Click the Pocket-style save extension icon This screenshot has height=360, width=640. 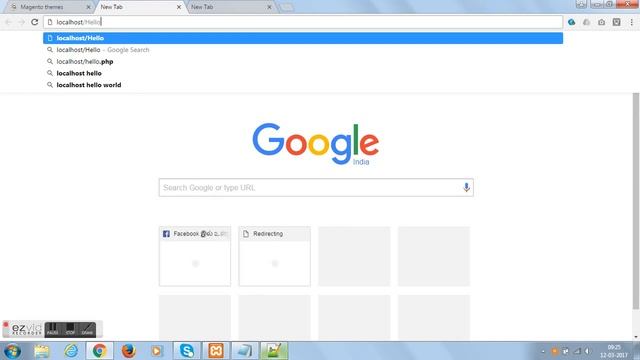pos(616,22)
